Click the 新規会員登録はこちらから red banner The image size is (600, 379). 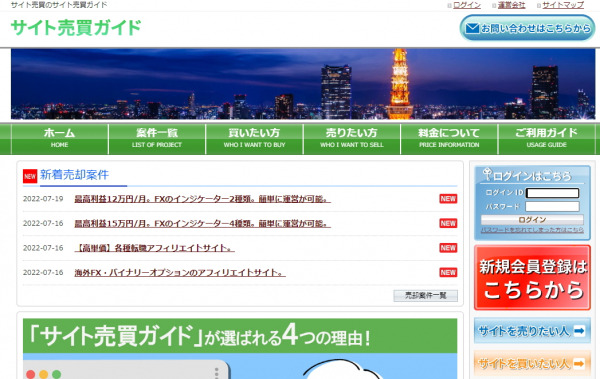[532, 278]
